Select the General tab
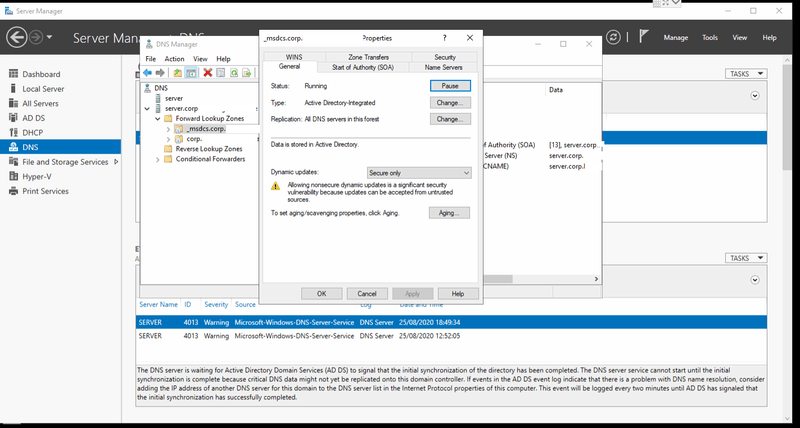The height and width of the screenshot is (428, 800). tap(289, 67)
